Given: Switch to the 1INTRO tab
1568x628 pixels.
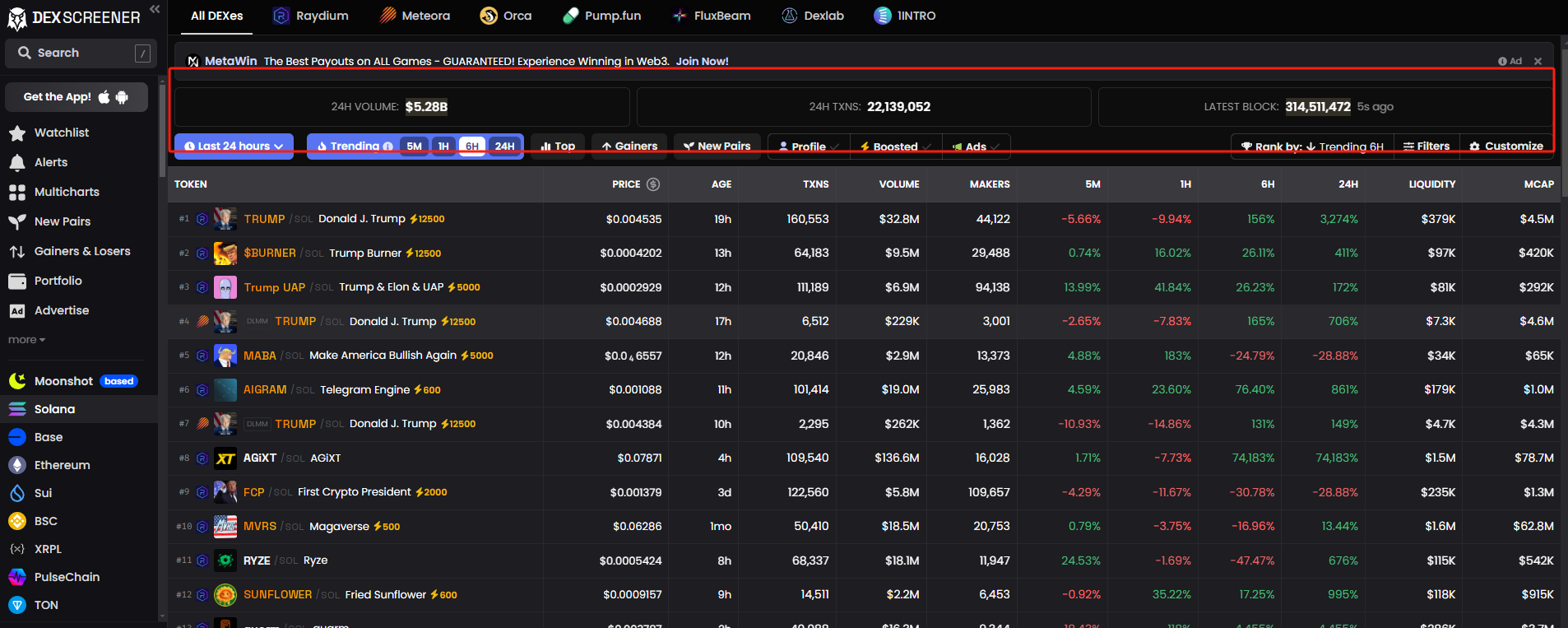Looking at the screenshot, I should tap(905, 16).
